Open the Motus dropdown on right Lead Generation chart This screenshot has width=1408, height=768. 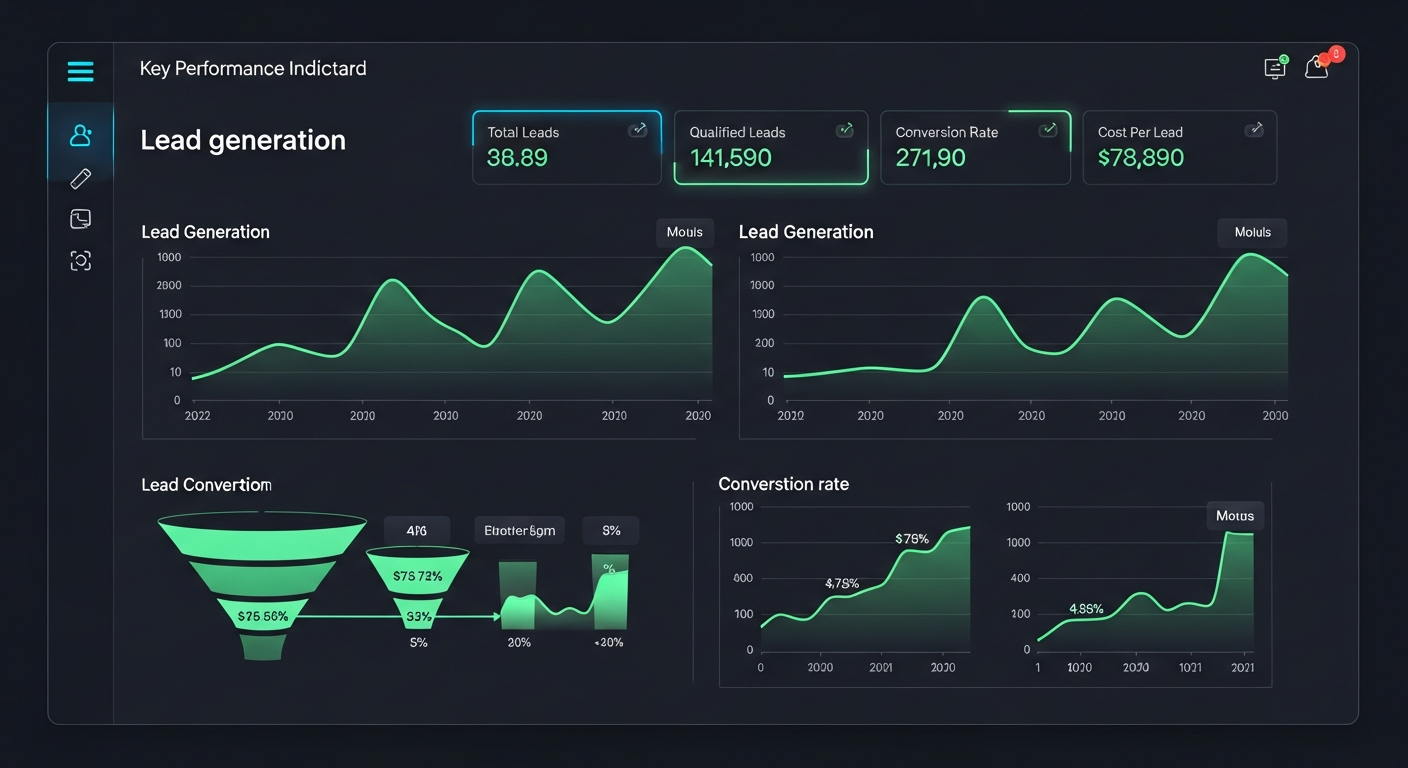click(1251, 232)
